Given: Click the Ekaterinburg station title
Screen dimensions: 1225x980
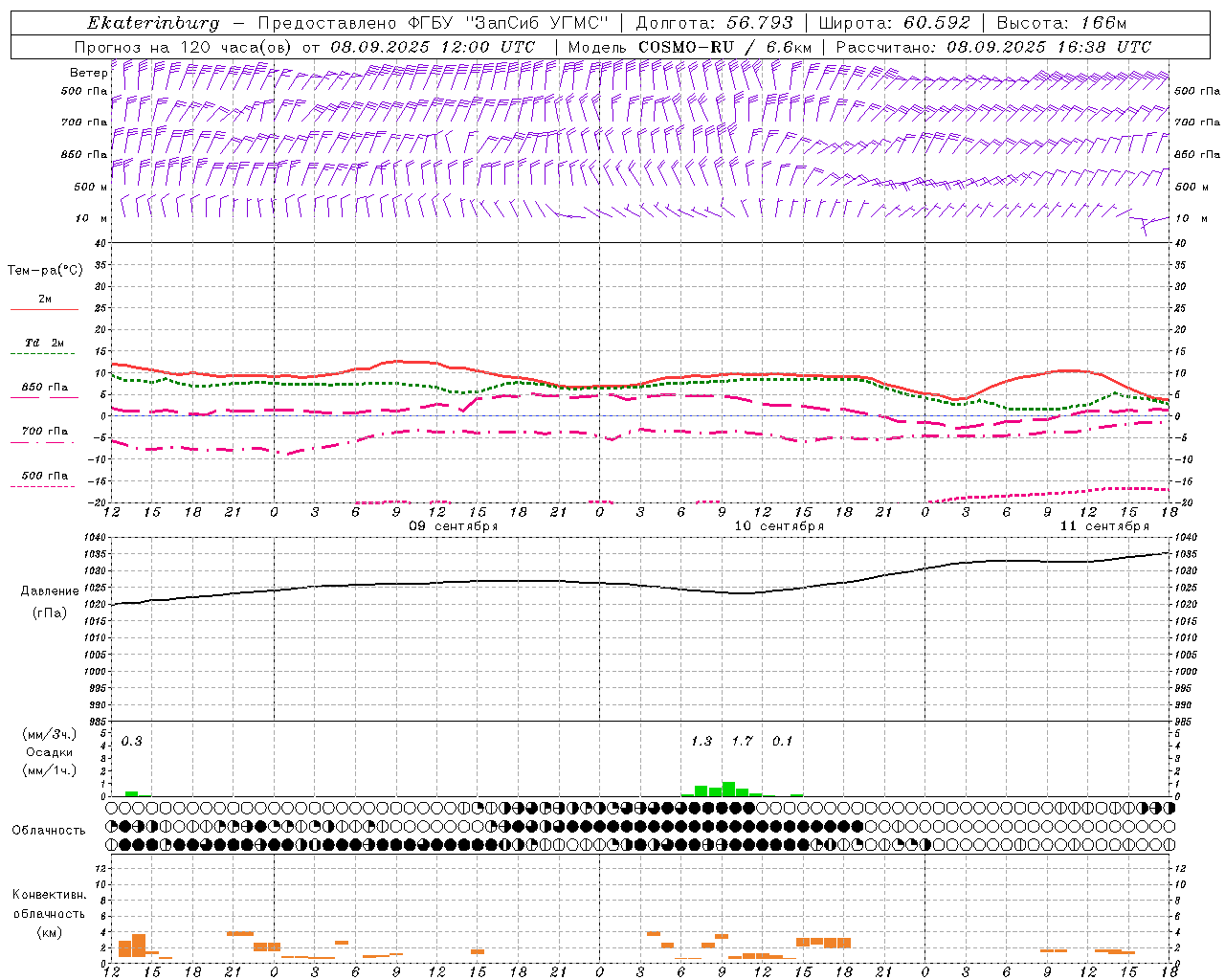Looking at the screenshot, I should coord(153,23).
